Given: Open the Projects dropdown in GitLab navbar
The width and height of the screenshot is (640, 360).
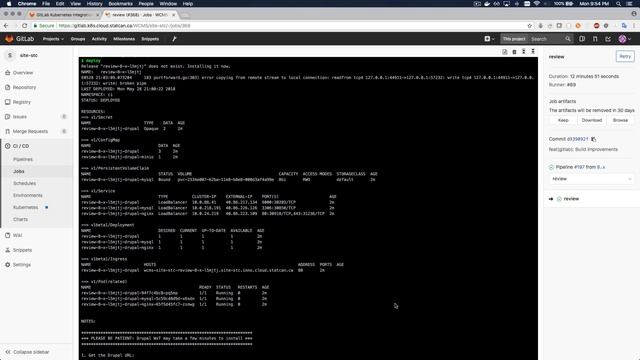Looking at the screenshot, I should click(x=53, y=39).
